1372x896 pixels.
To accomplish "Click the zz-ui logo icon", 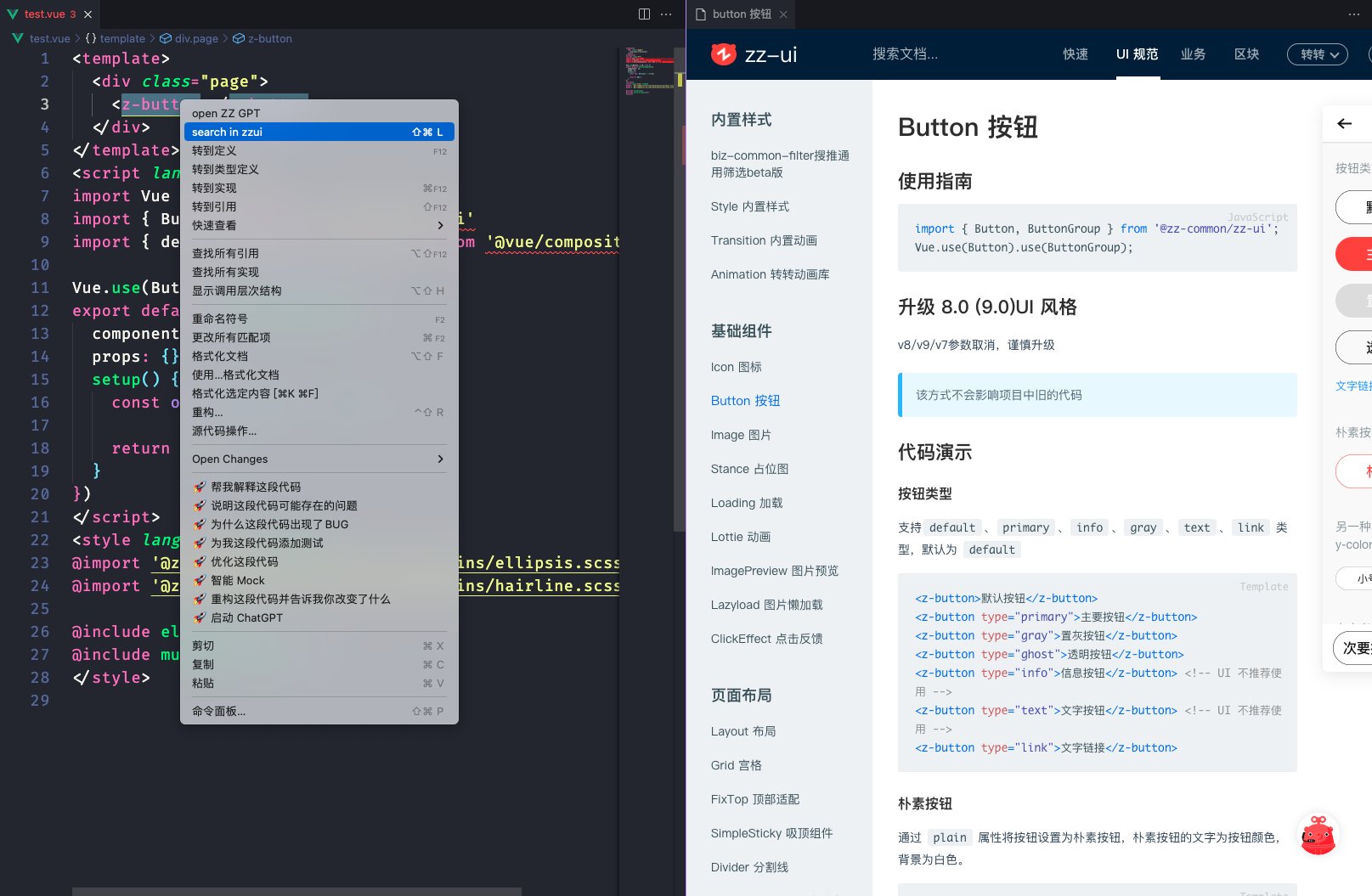I will 724,54.
